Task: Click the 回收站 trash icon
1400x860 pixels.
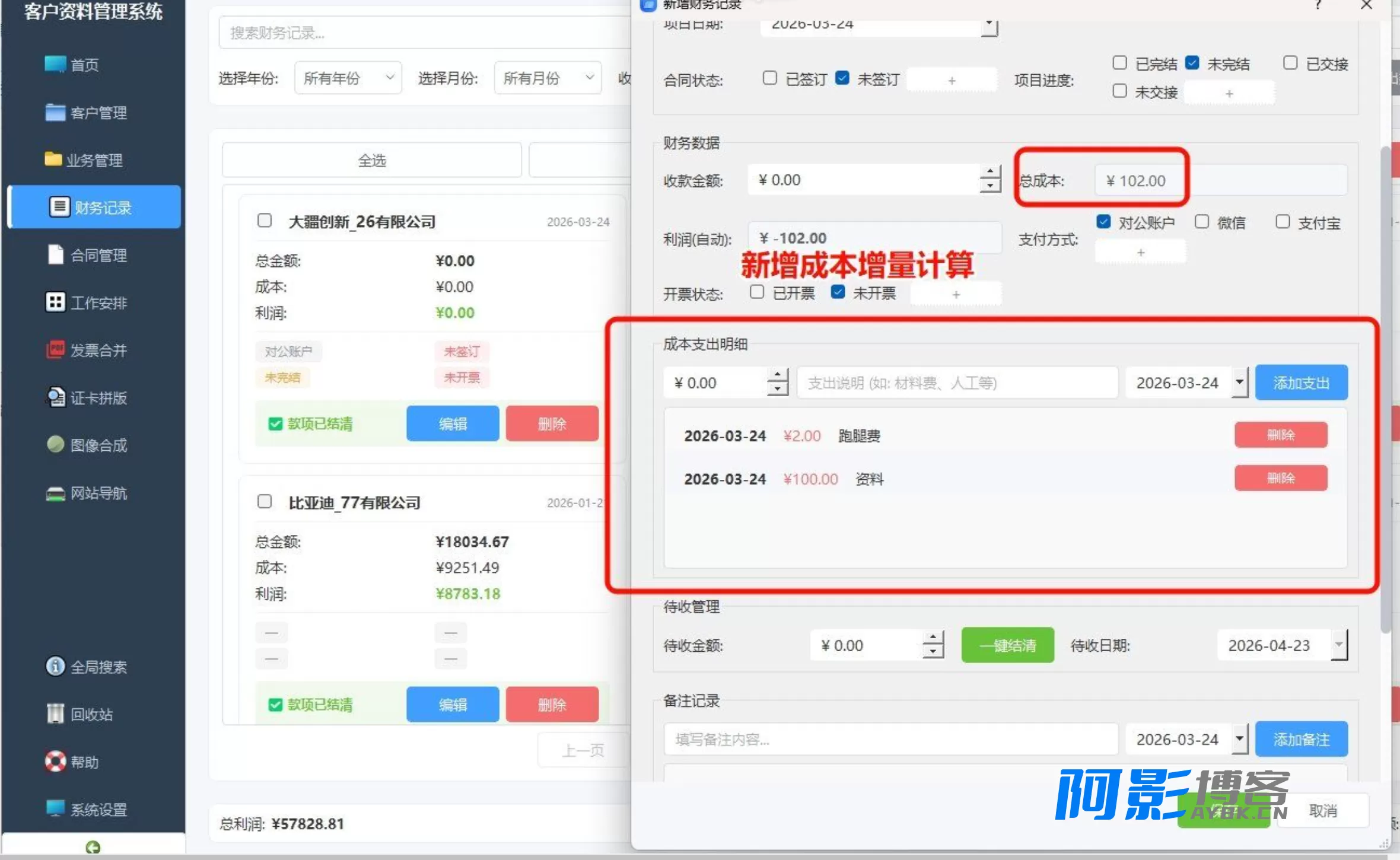Action: (x=55, y=714)
